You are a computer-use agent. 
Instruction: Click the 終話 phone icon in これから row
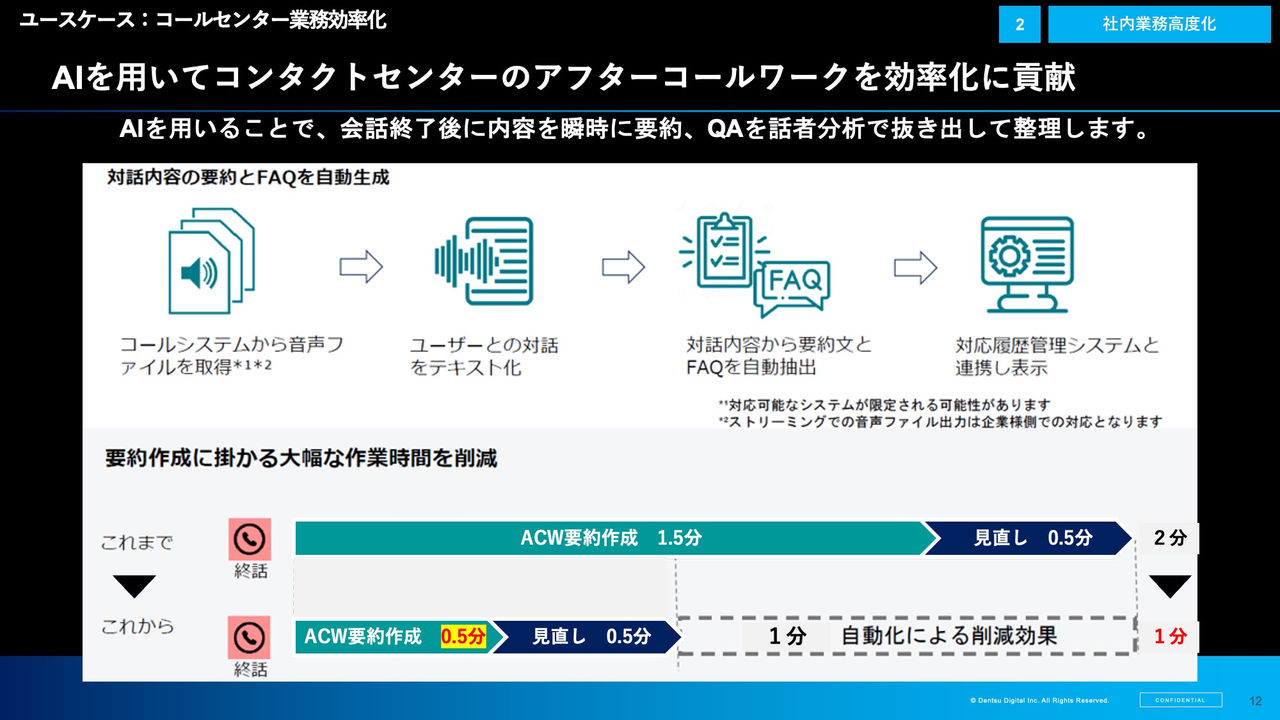pyautogui.click(x=249, y=636)
